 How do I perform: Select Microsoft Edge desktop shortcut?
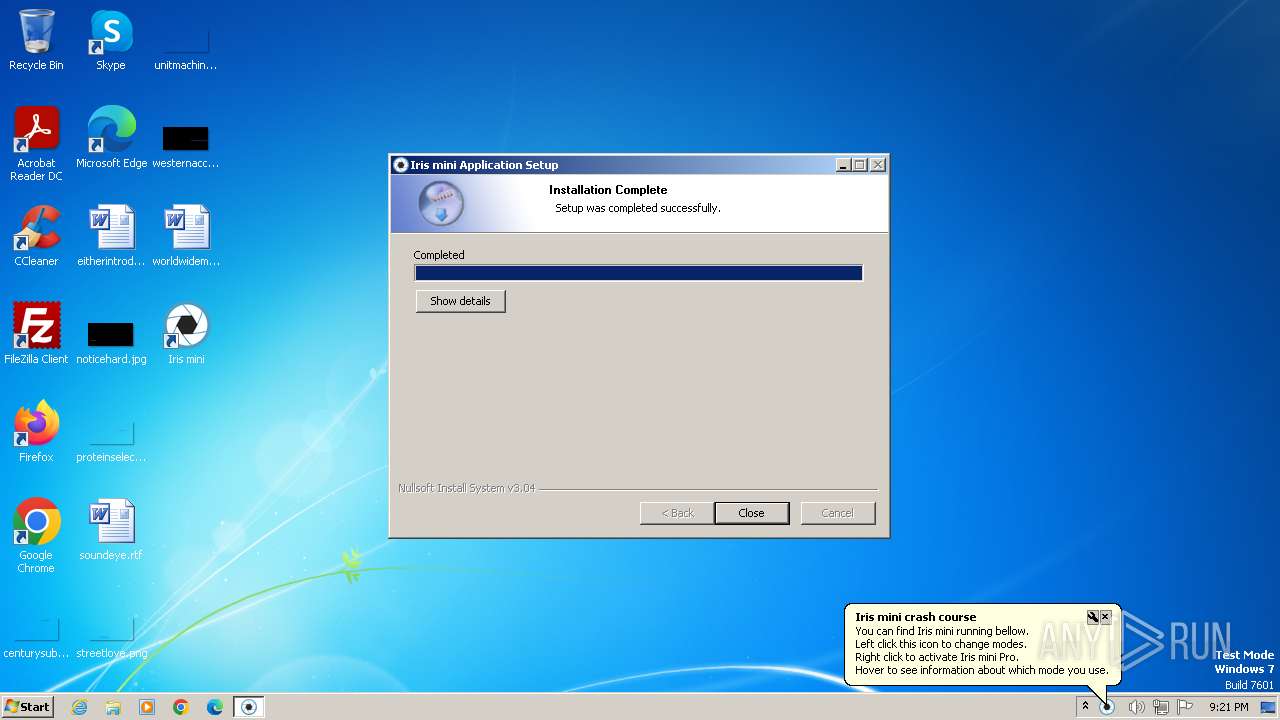pos(111,138)
